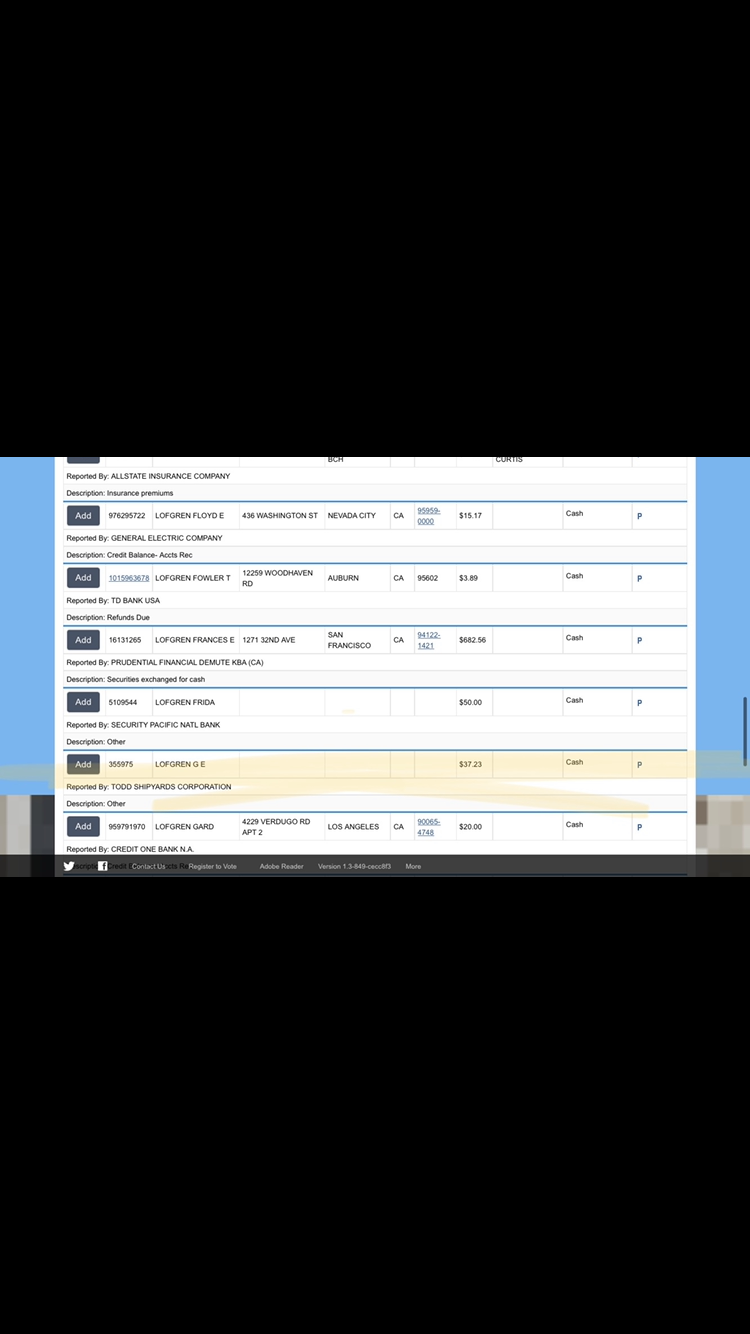Select property ID 16131265

tap(125, 640)
